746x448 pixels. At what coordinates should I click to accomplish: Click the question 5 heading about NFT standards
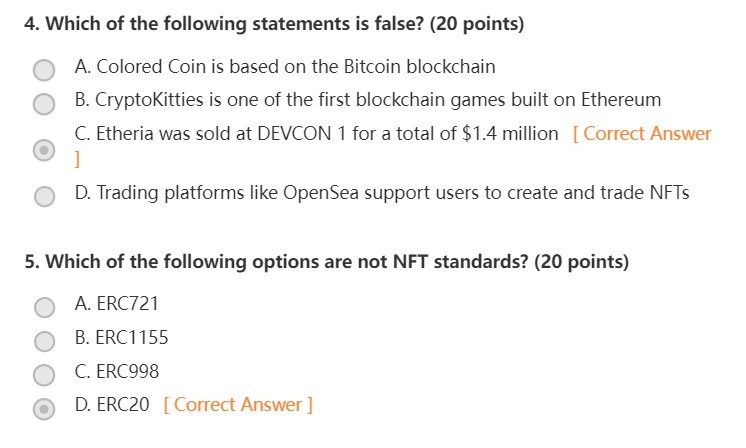(x=327, y=262)
